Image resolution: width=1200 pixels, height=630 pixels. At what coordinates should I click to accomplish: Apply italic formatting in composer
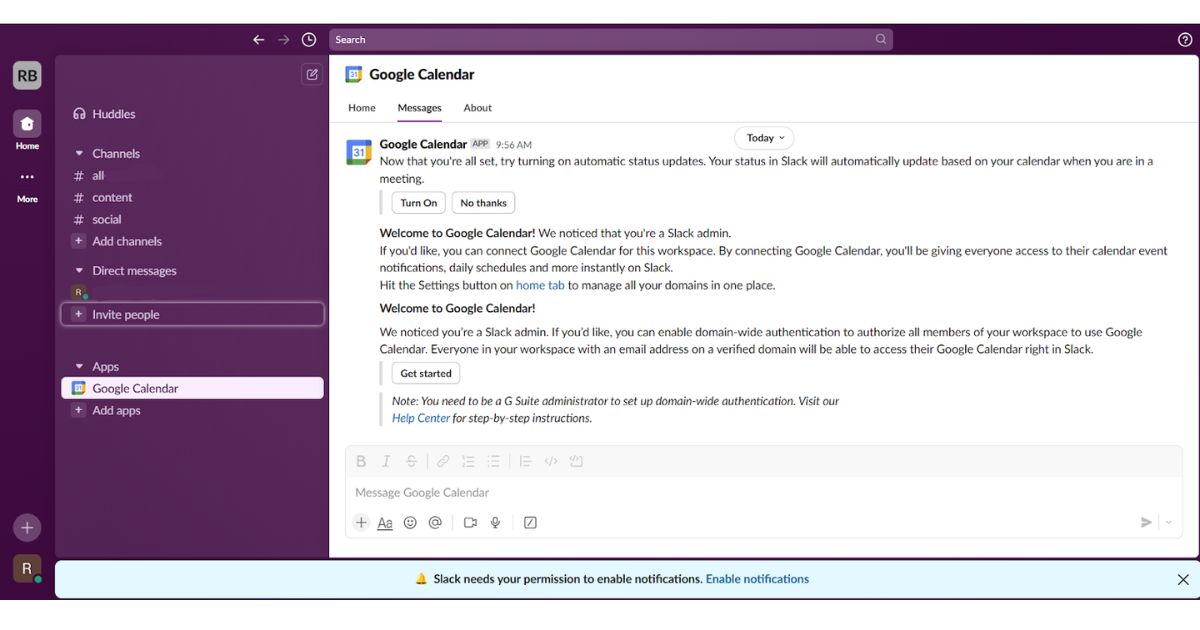(386, 461)
